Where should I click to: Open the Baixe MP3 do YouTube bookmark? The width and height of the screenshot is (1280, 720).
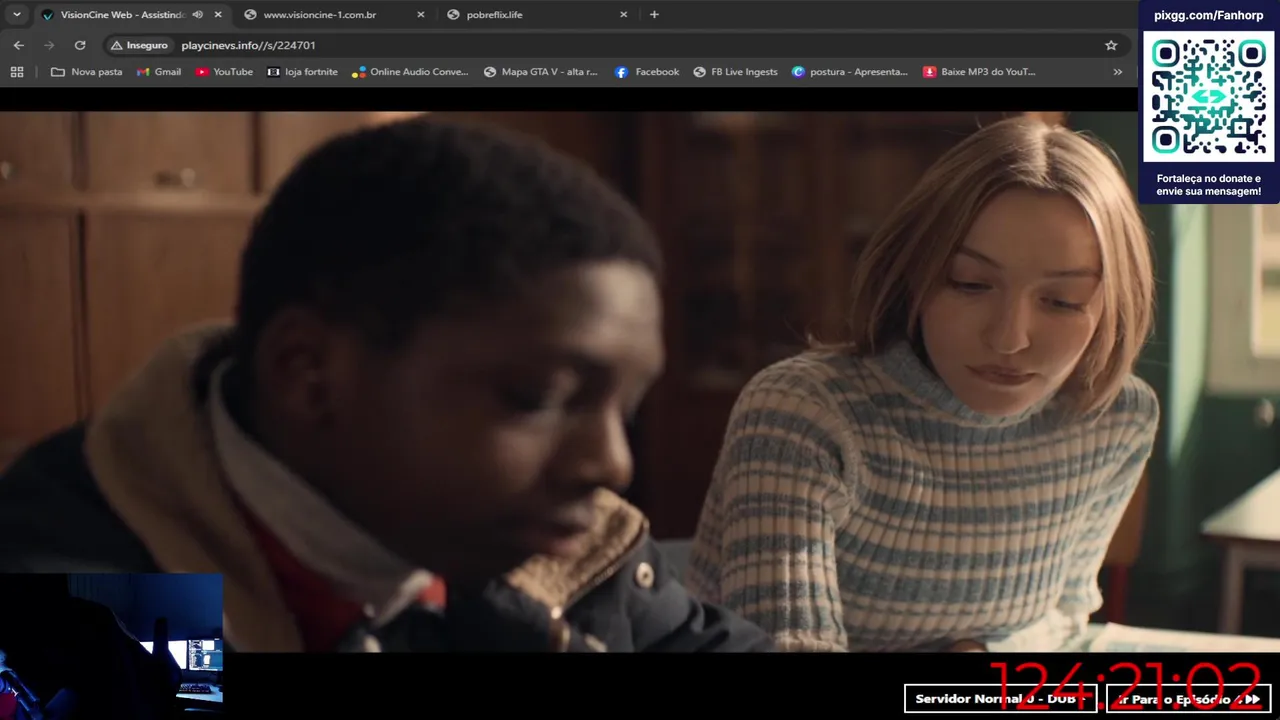coord(979,72)
